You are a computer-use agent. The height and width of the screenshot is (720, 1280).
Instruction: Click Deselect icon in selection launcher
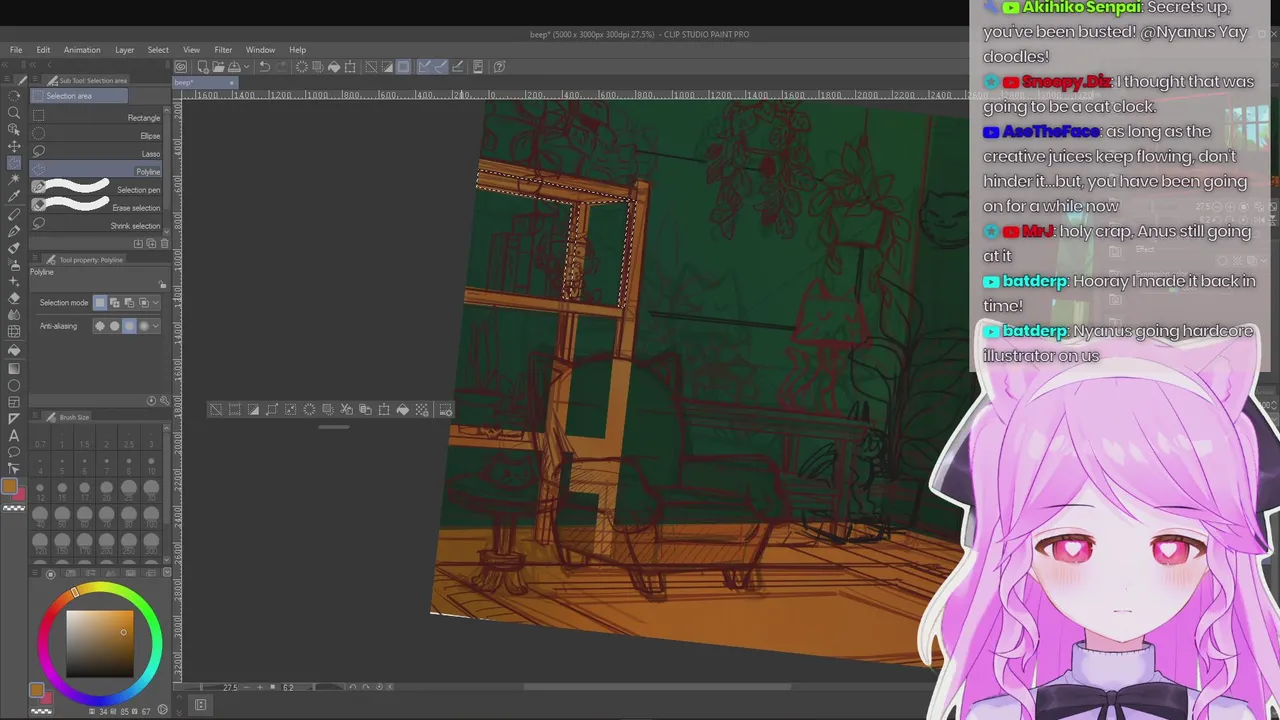click(x=216, y=410)
